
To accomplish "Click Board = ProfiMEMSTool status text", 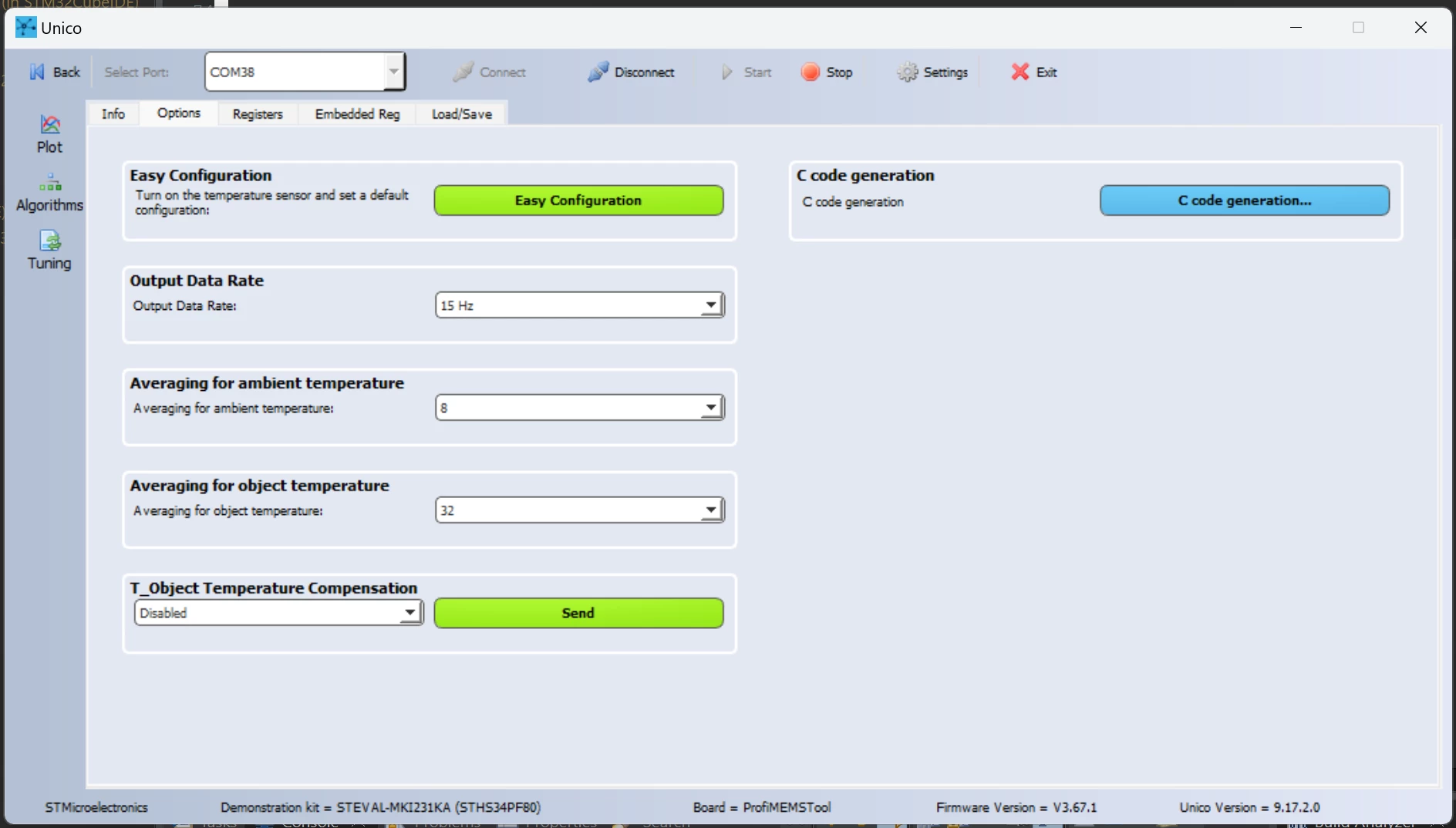I will [761, 807].
